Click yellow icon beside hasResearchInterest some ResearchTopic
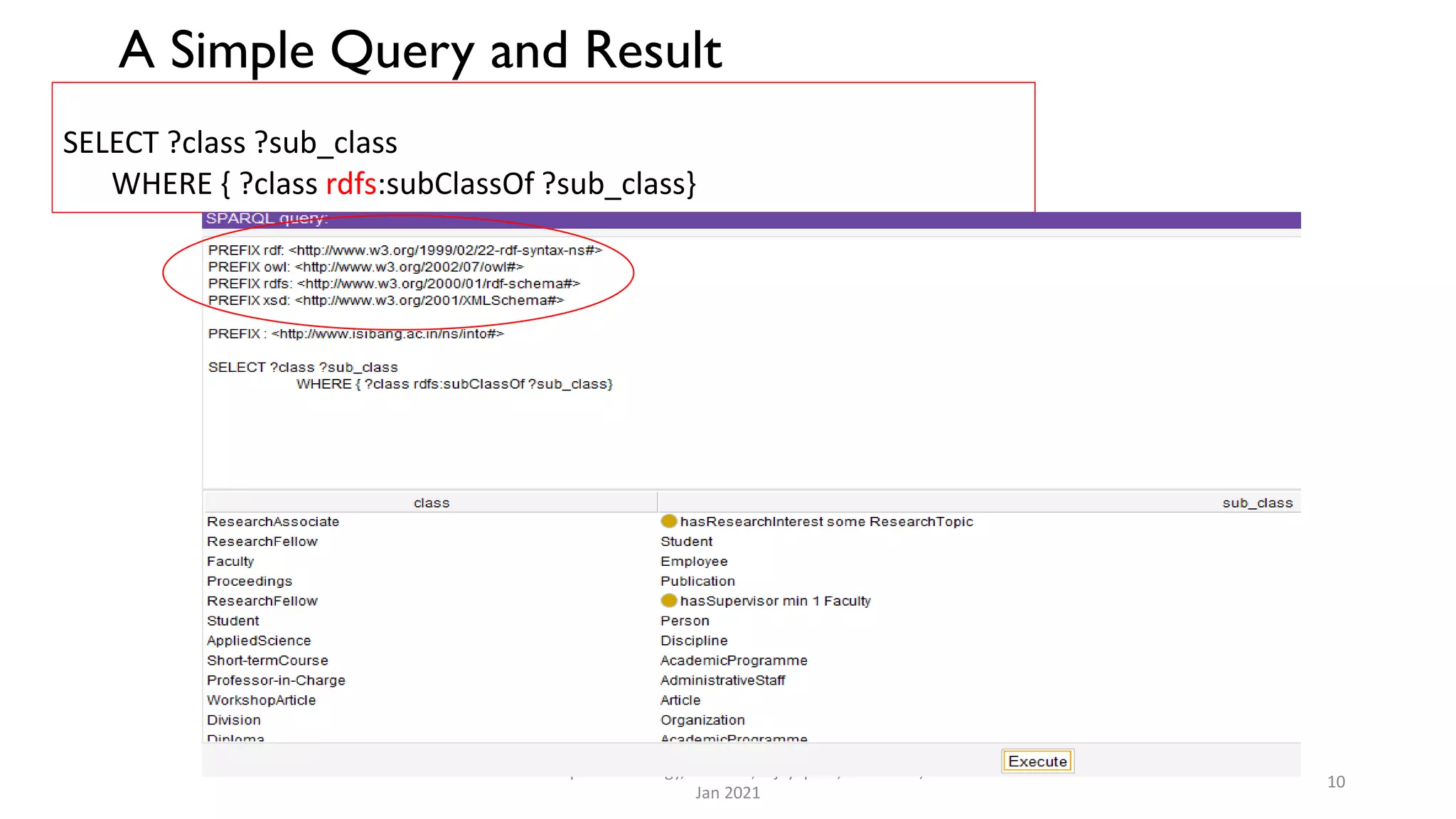The width and height of the screenshot is (1456, 819). [x=668, y=521]
